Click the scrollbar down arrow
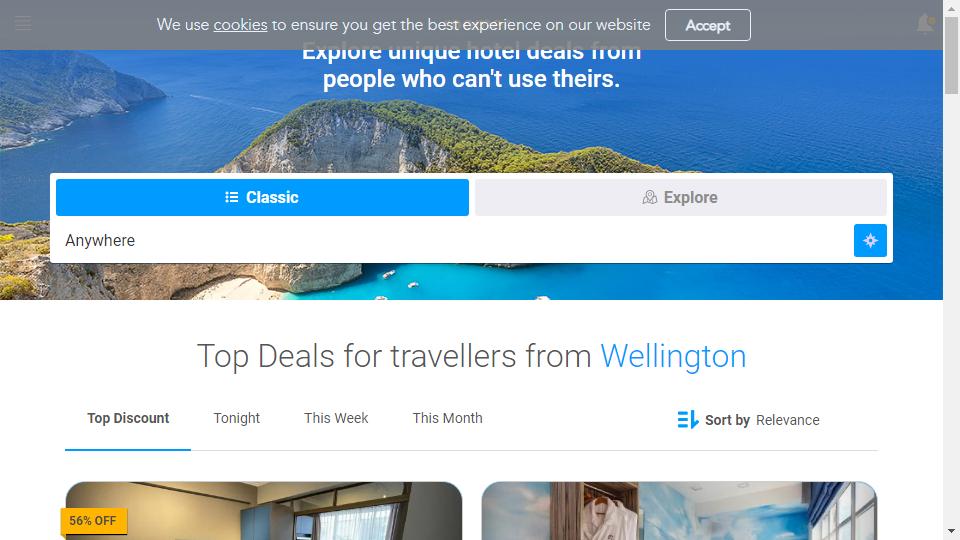Screen dimensions: 960x540 coord(951,531)
